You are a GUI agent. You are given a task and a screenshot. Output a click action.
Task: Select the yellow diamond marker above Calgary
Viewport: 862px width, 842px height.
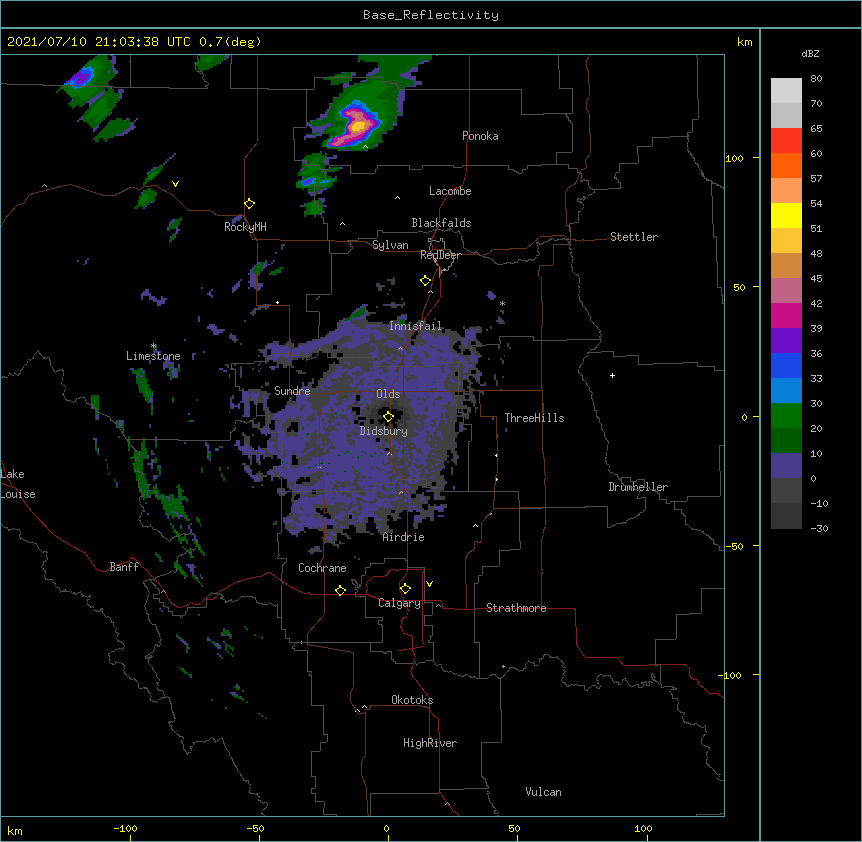(406, 589)
